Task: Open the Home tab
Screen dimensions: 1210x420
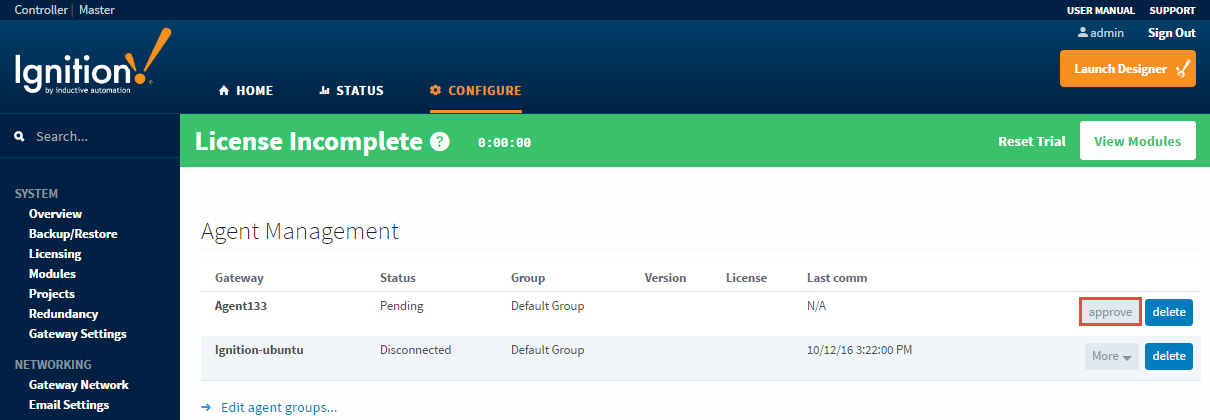Action: 245,90
